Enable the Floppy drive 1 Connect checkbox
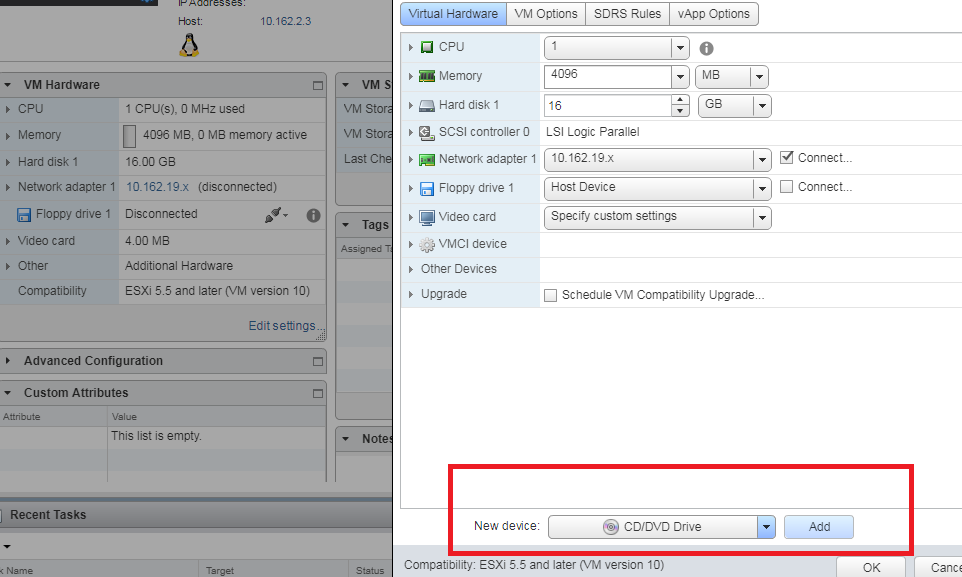This screenshot has height=577, width=962. 786,187
